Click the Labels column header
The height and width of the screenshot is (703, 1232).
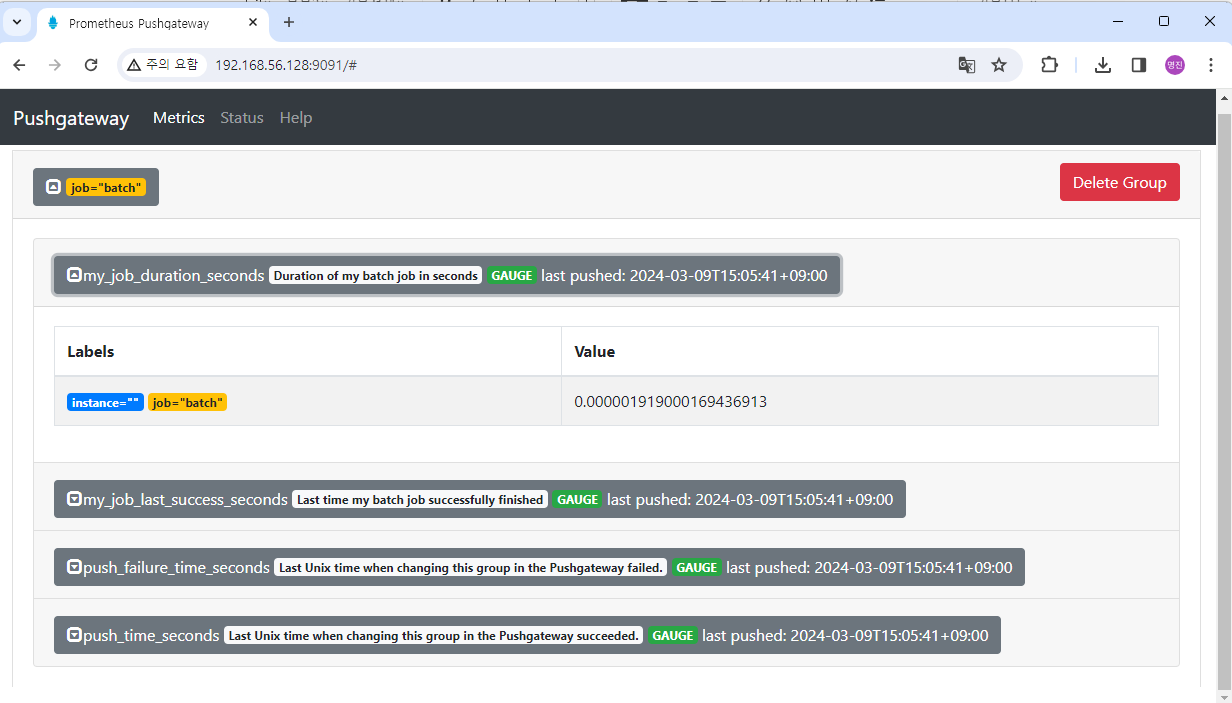(91, 352)
